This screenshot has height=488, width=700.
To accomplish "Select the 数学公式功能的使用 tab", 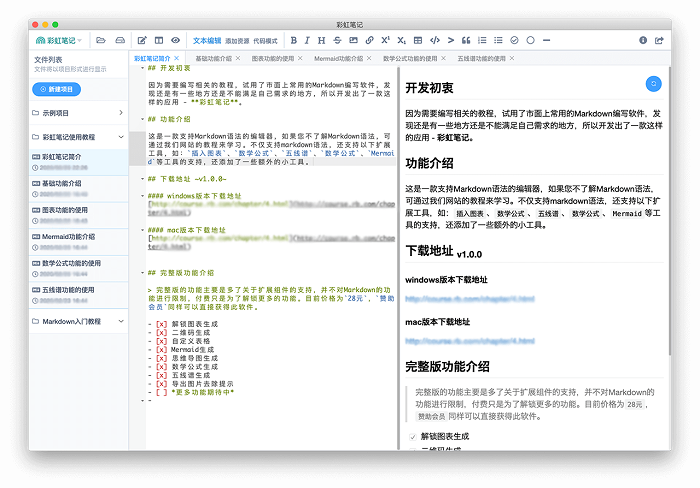I will pyautogui.click(x=410, y=58).
